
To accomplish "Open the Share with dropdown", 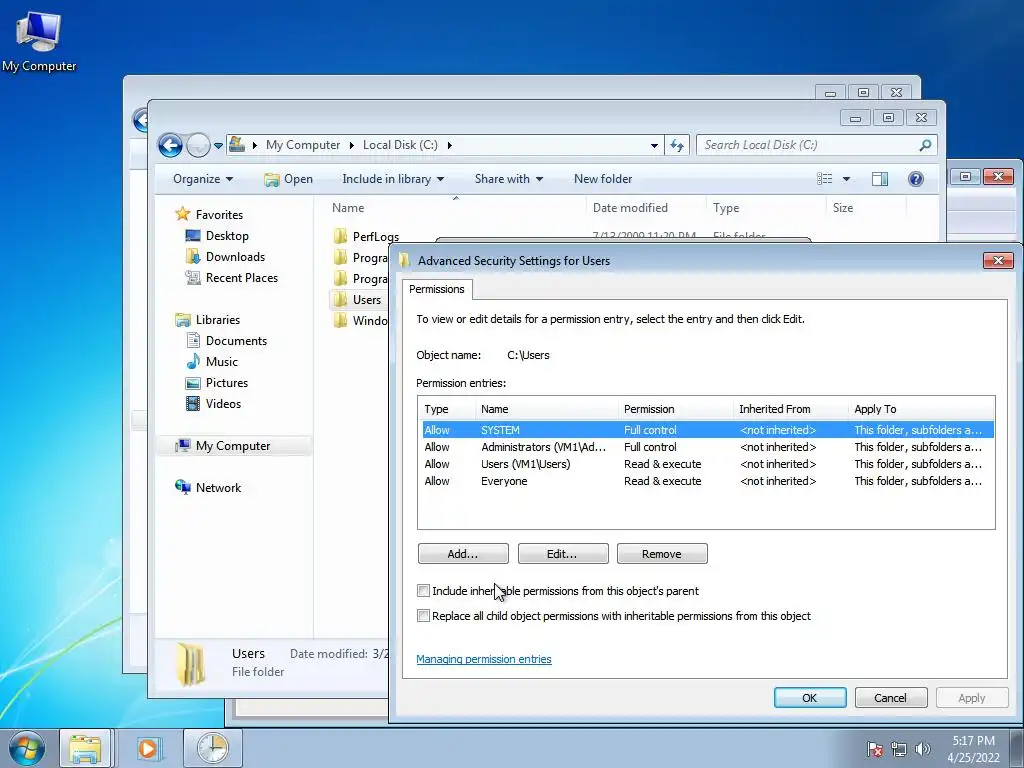I will [509, 179].
